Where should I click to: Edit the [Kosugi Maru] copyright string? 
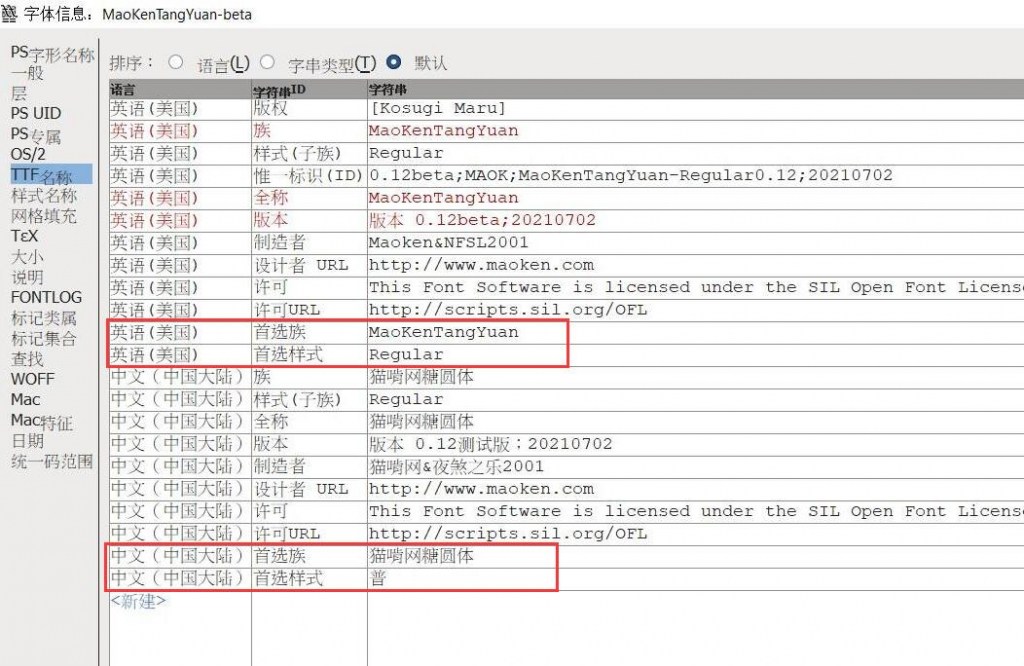(437, 108)
